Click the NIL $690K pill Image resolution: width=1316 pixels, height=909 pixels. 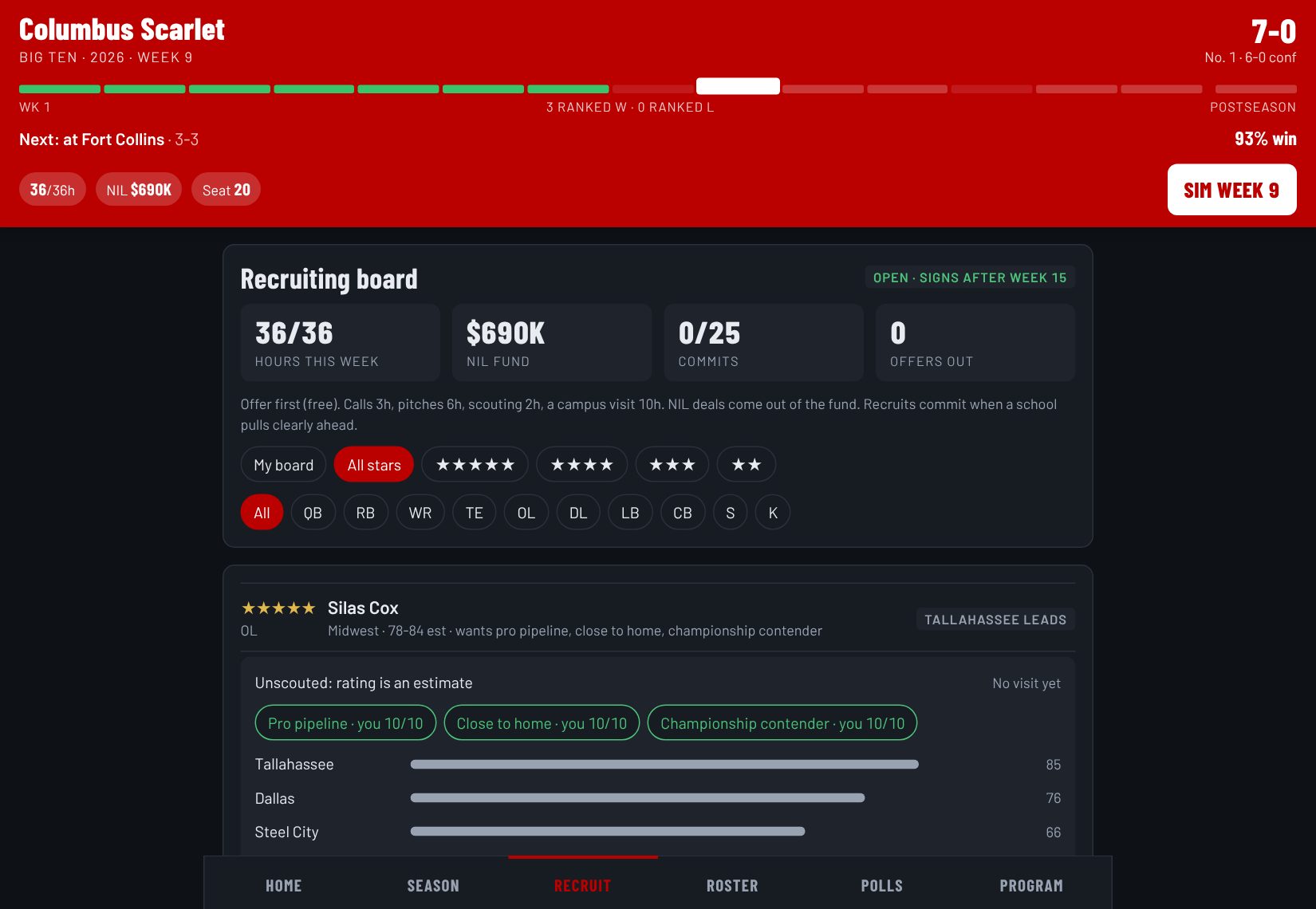[139, 190]
